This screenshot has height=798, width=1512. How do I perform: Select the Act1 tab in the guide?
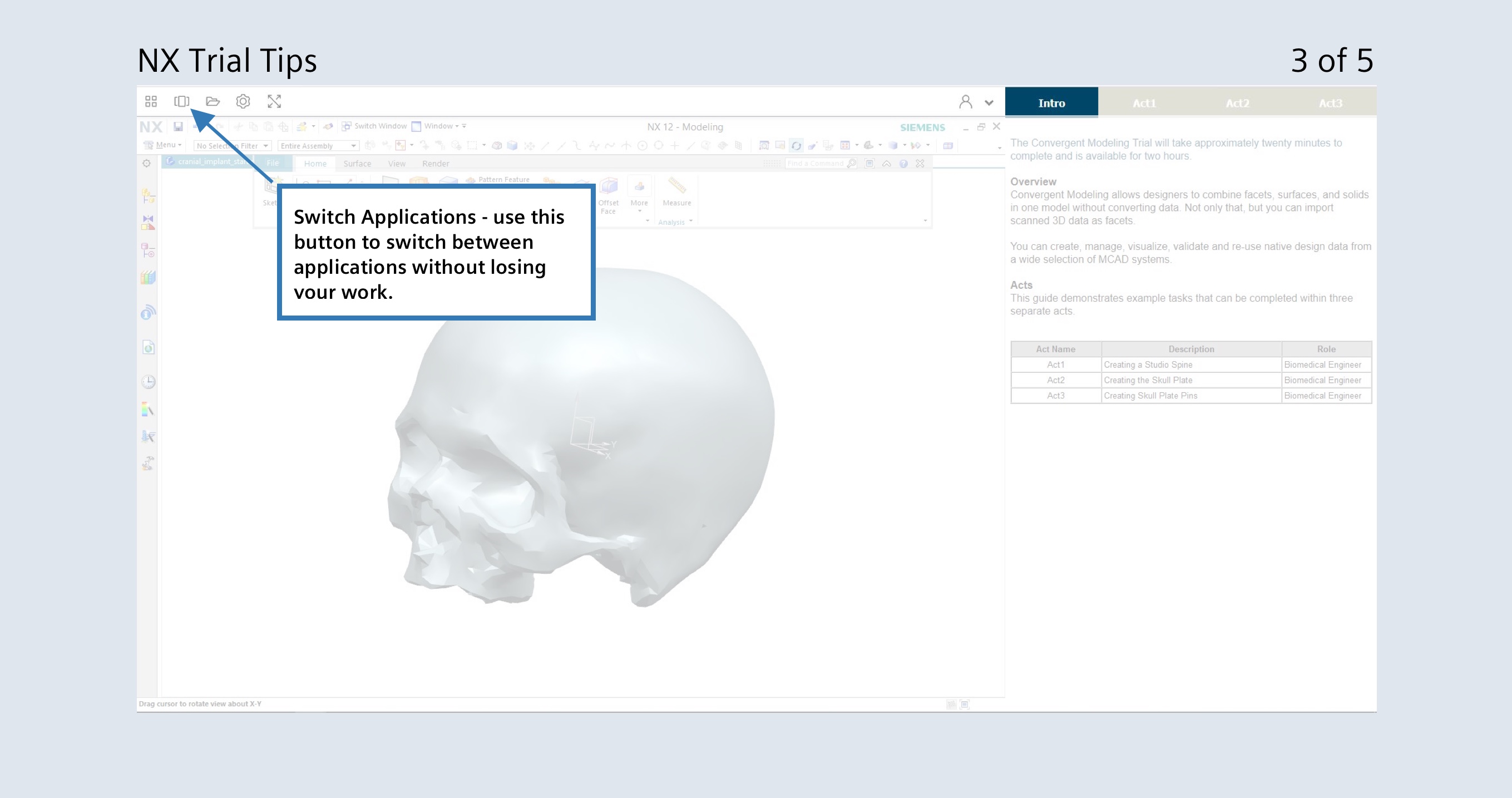tap(1144, 102)
